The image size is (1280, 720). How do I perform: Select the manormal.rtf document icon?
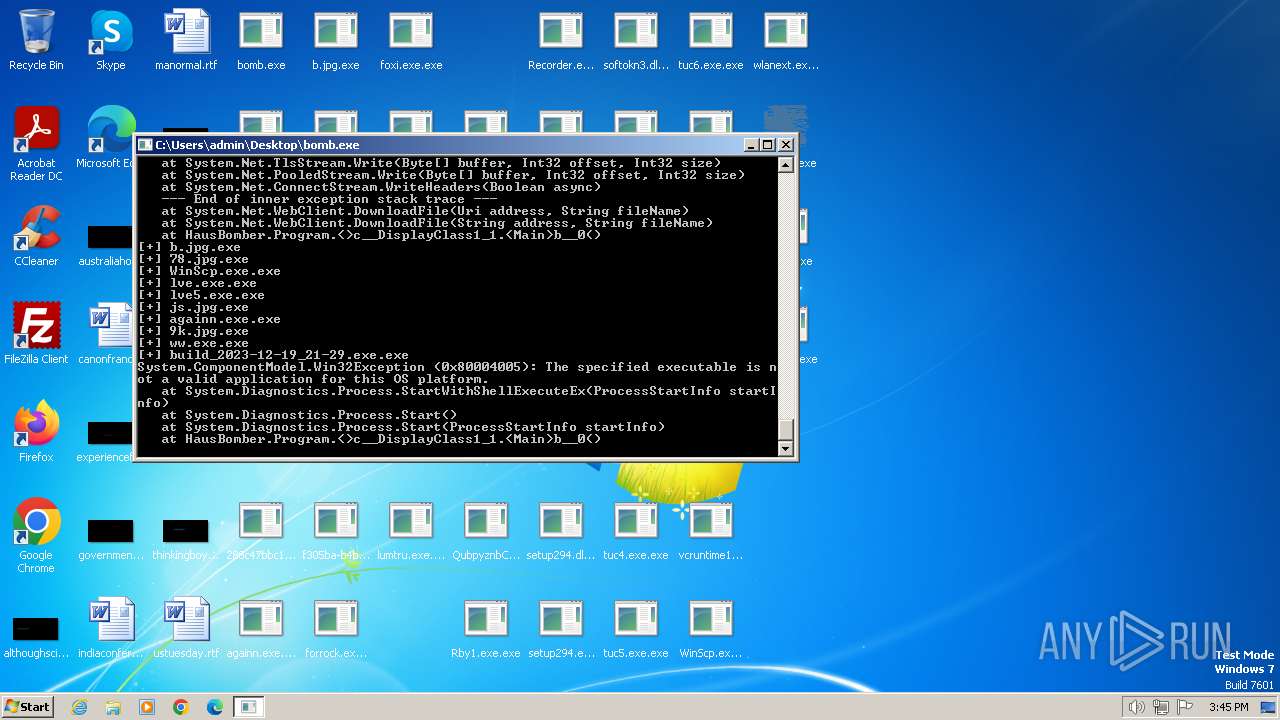186,40
